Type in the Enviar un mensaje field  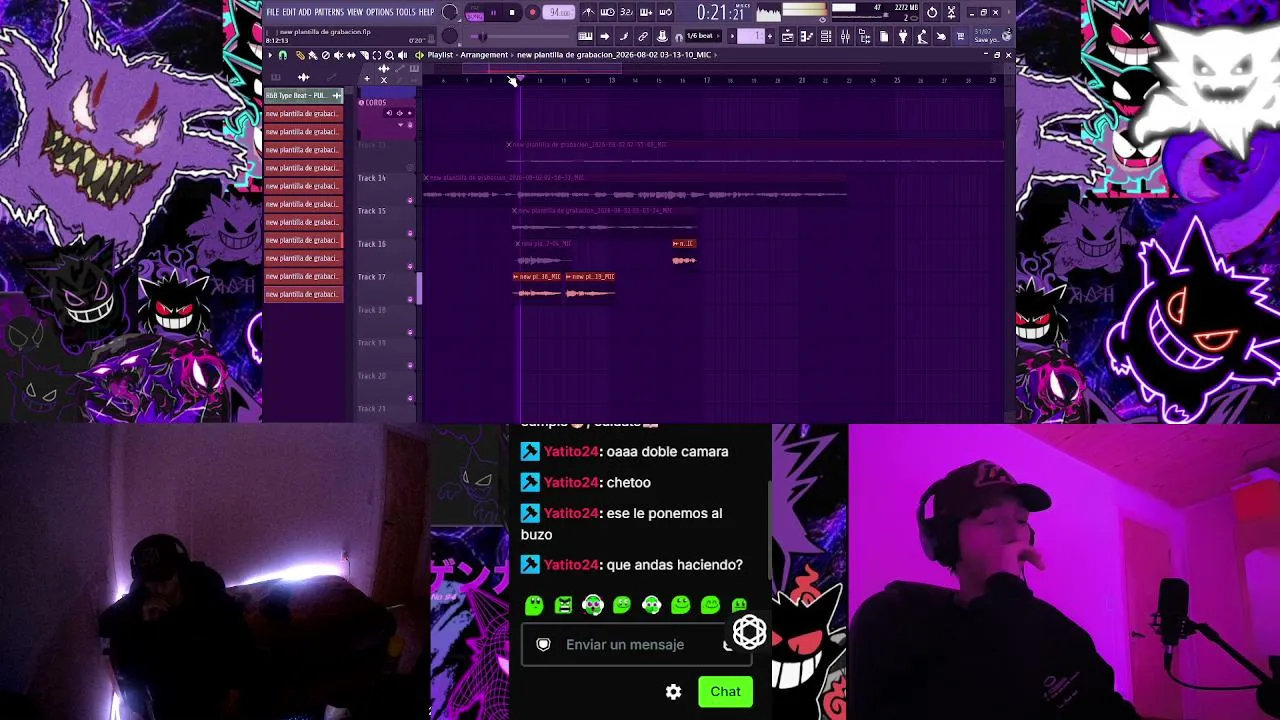coord(636,645)
